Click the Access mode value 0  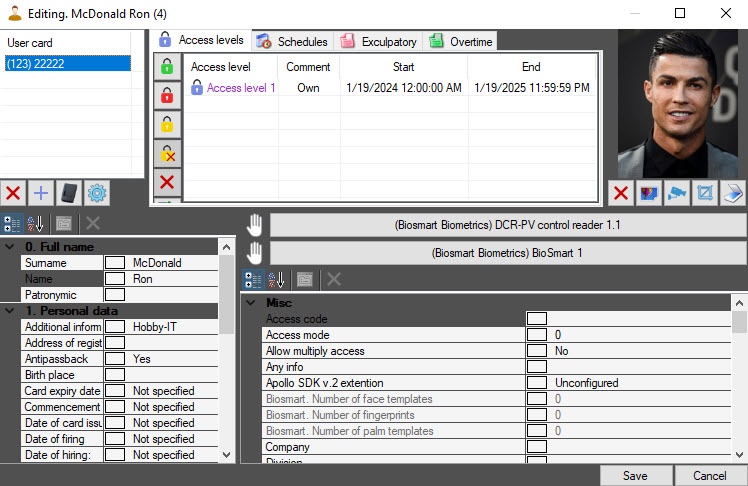tap(558, 335)
